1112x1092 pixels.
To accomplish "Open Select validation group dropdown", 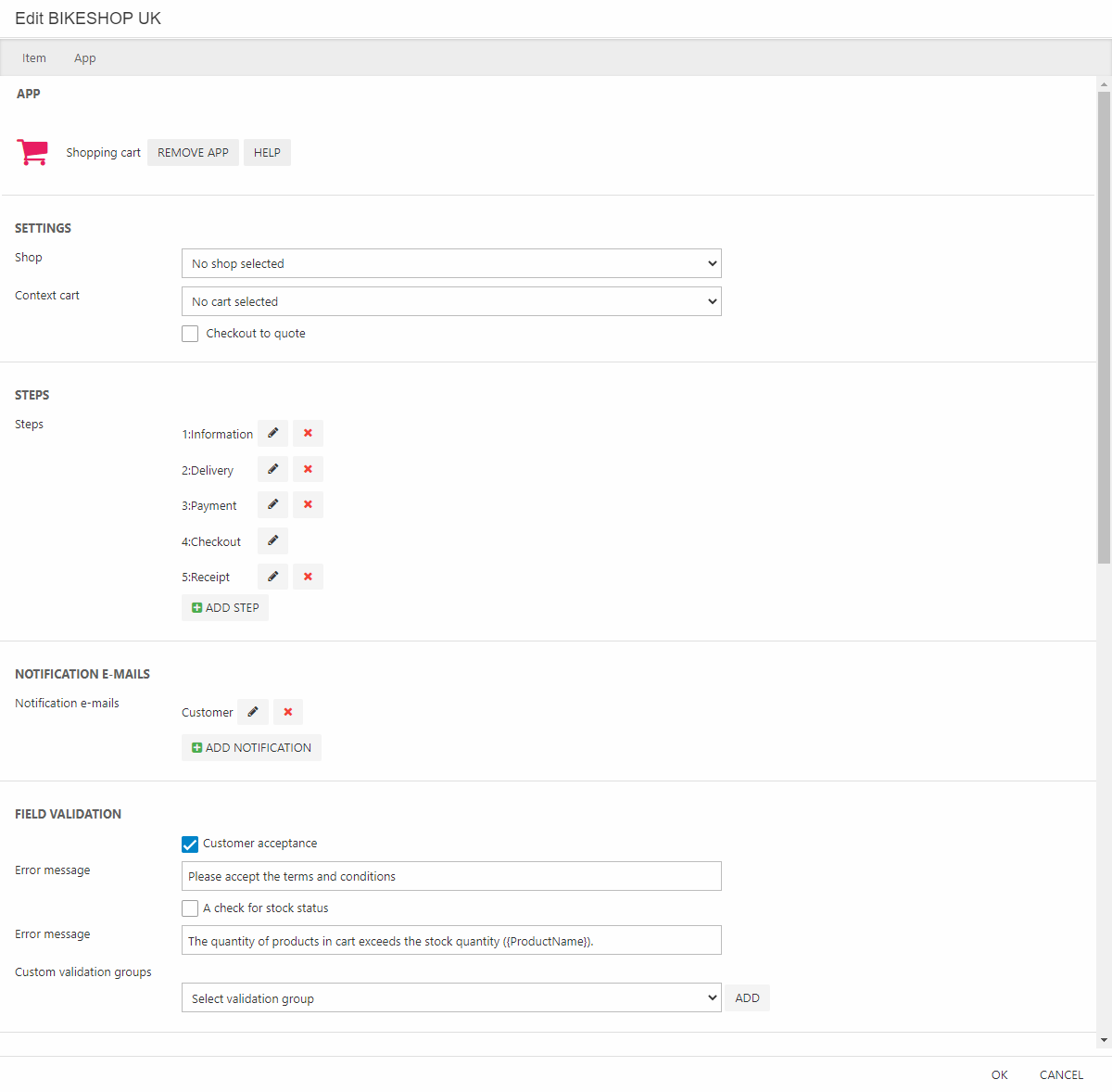I will (451, 998).
